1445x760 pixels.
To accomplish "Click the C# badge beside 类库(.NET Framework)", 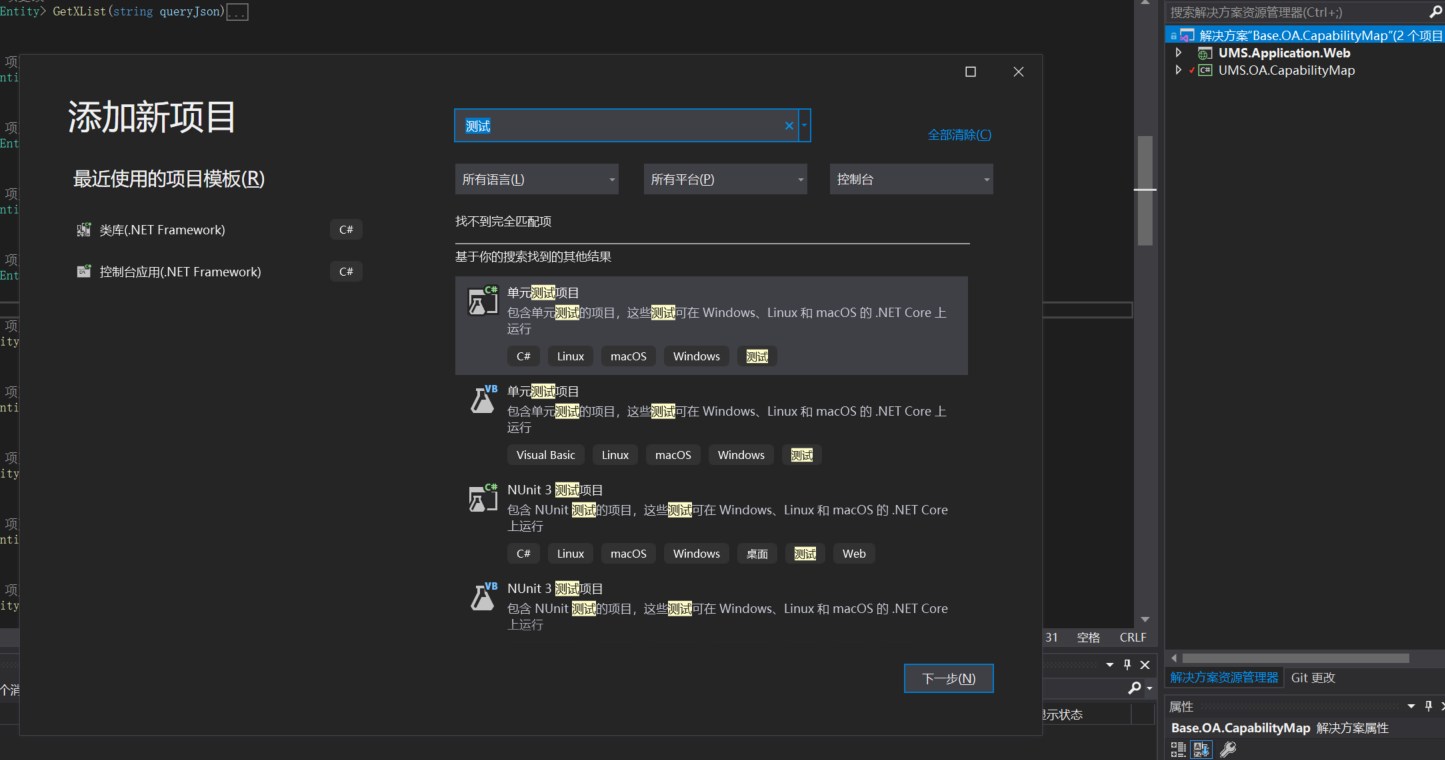I will coord(346,230).
